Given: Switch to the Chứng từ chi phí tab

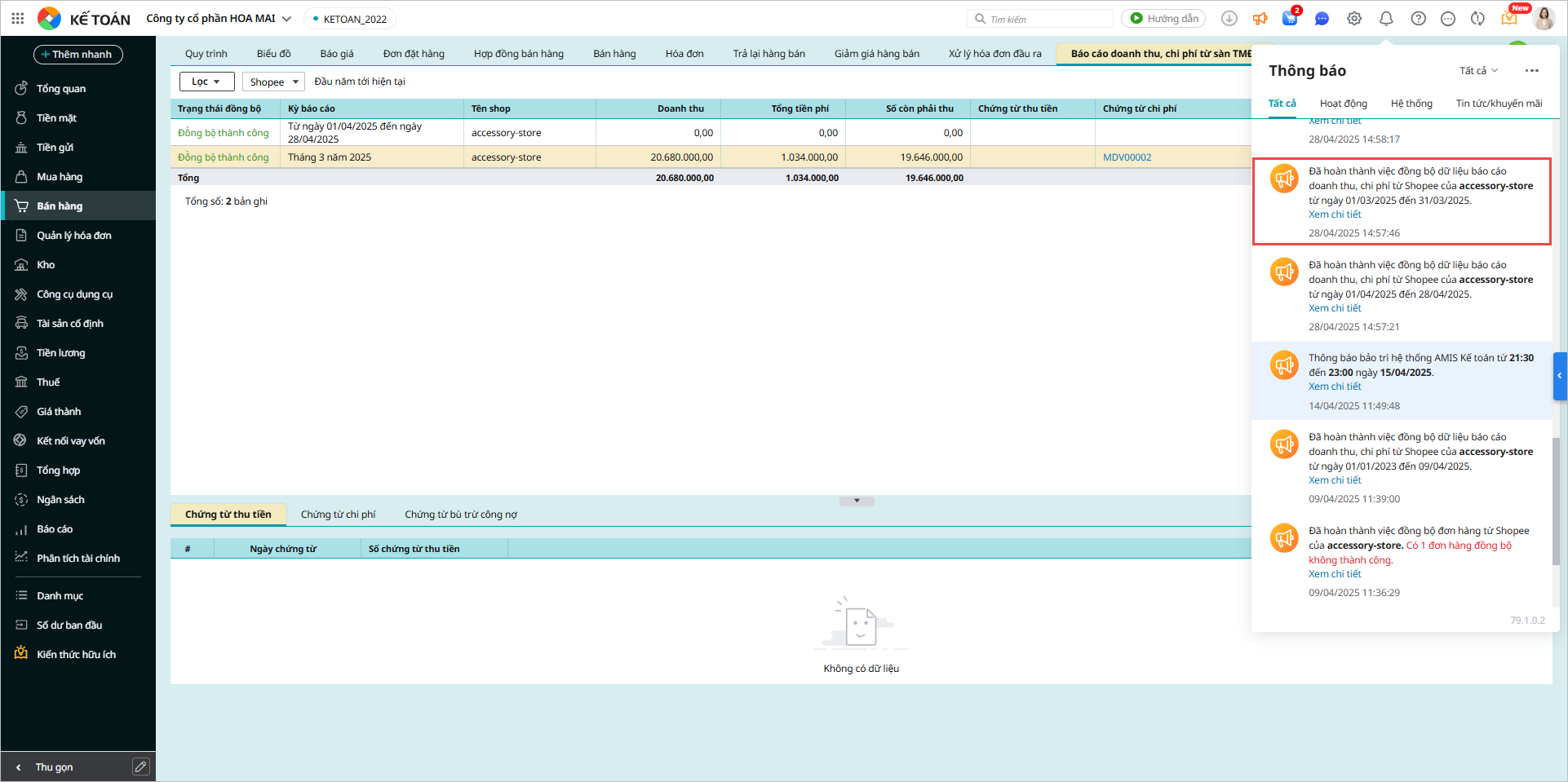Looking at the screenshot, I should click(x=338, y=515).
